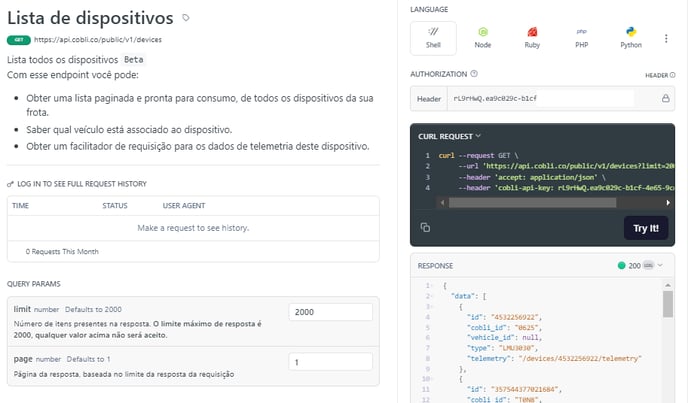Click the cobli-api-key header code line
The width and height of the screenshot is (688, 403).
[x=566, y=188]
